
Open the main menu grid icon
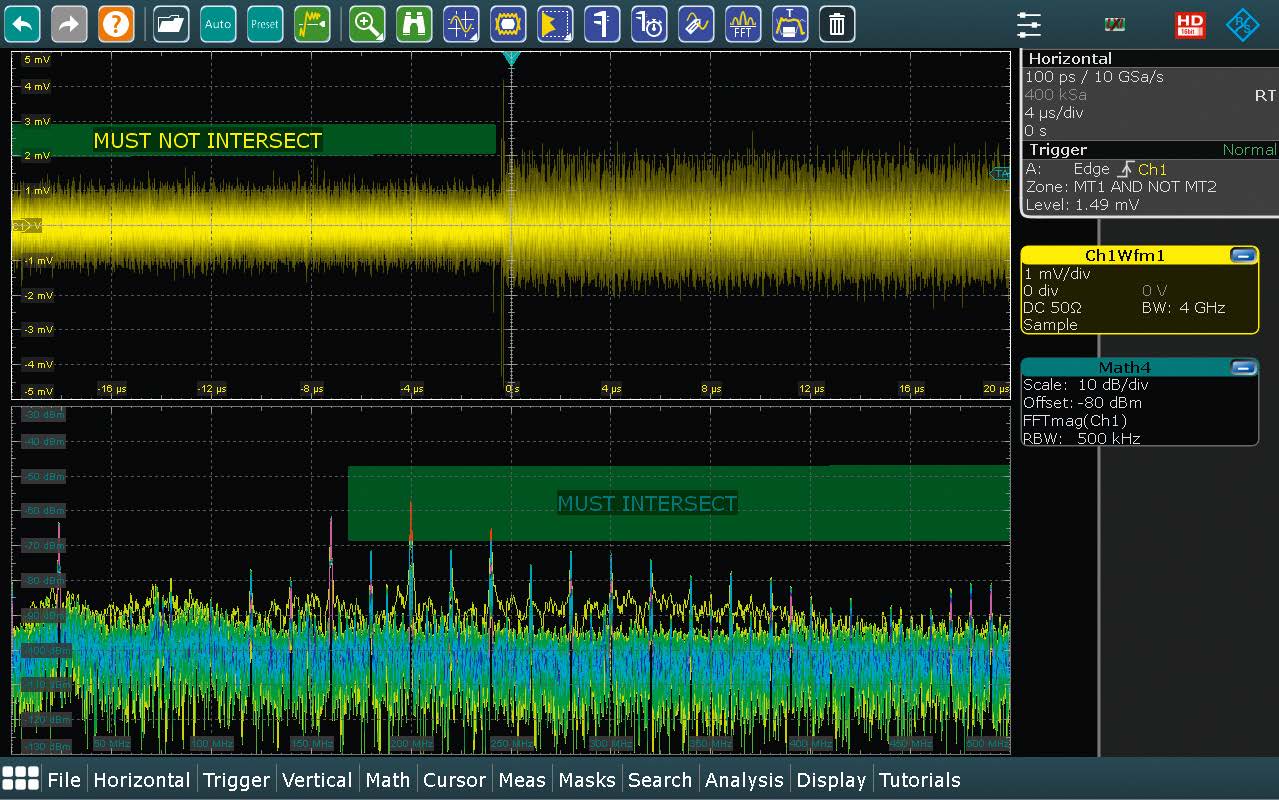tap(21, 779)
